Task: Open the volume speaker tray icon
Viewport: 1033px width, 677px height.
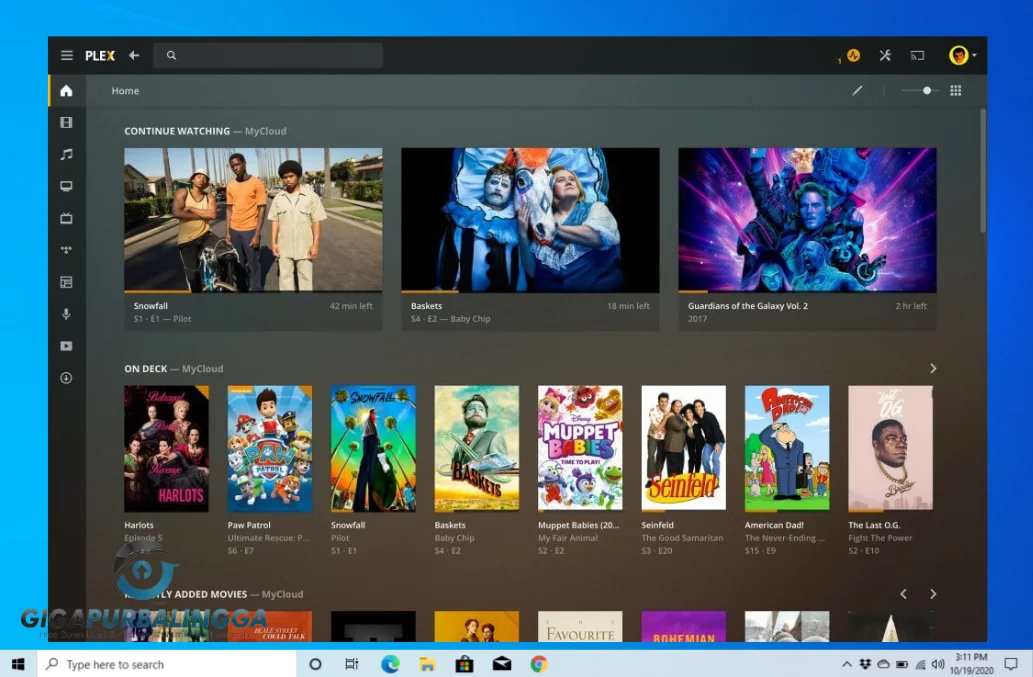Action: tap(938, 664)
